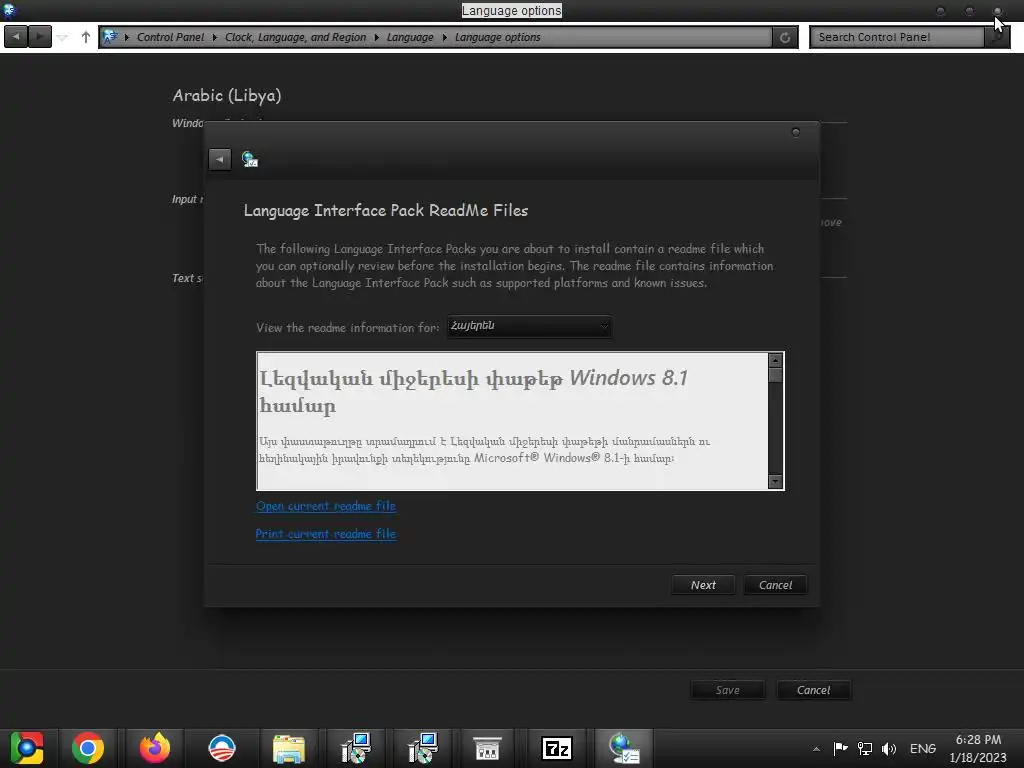Open the recent locations dropdown arrow
The width and height of the screenshot is (1024, 768).
[63, 37]
